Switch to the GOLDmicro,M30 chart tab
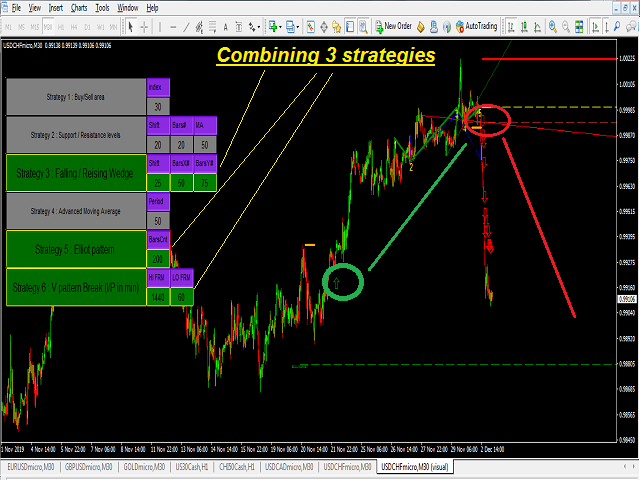 (x=144, y=467)
